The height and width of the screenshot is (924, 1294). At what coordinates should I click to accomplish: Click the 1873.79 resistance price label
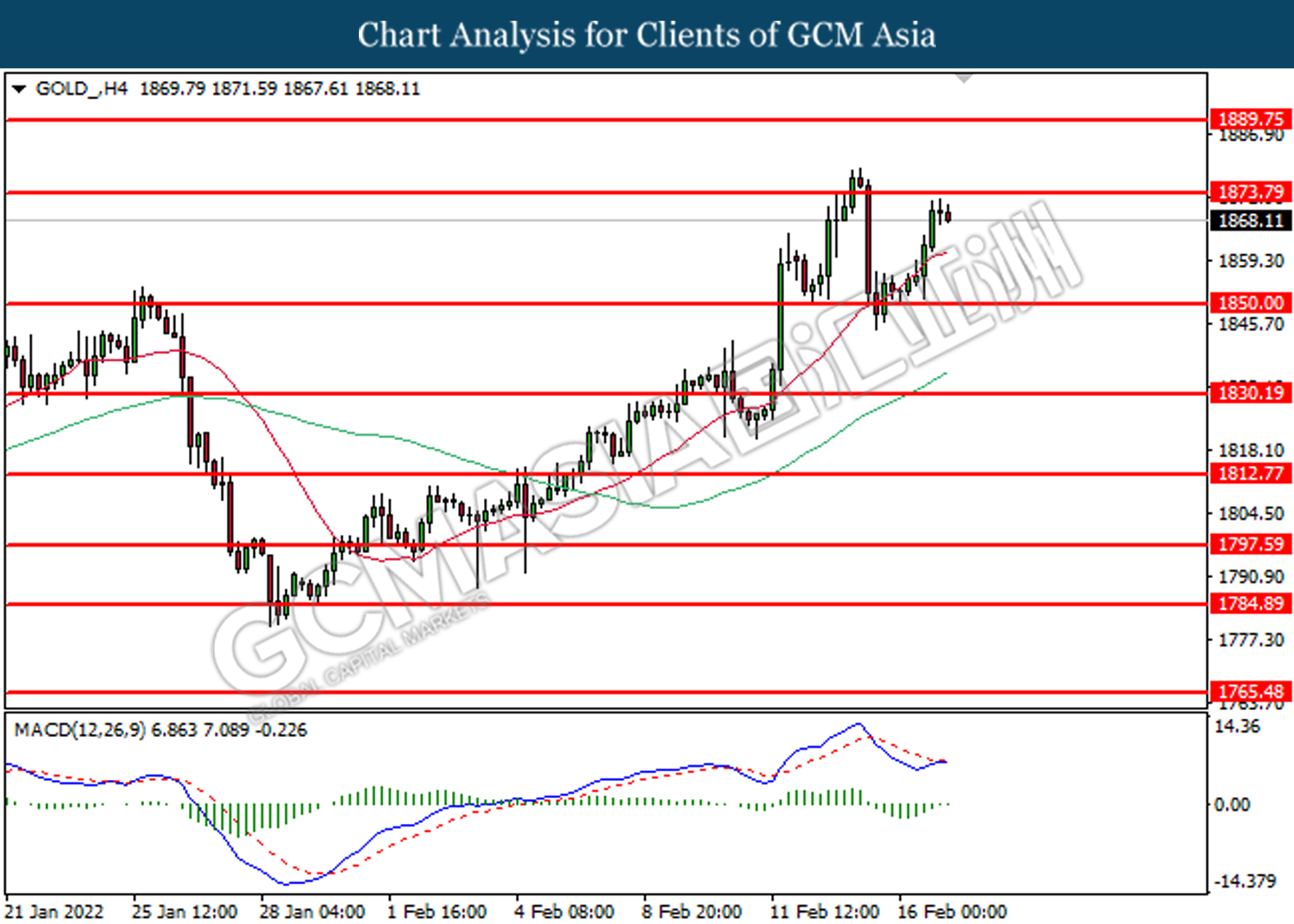[1251, 192]
